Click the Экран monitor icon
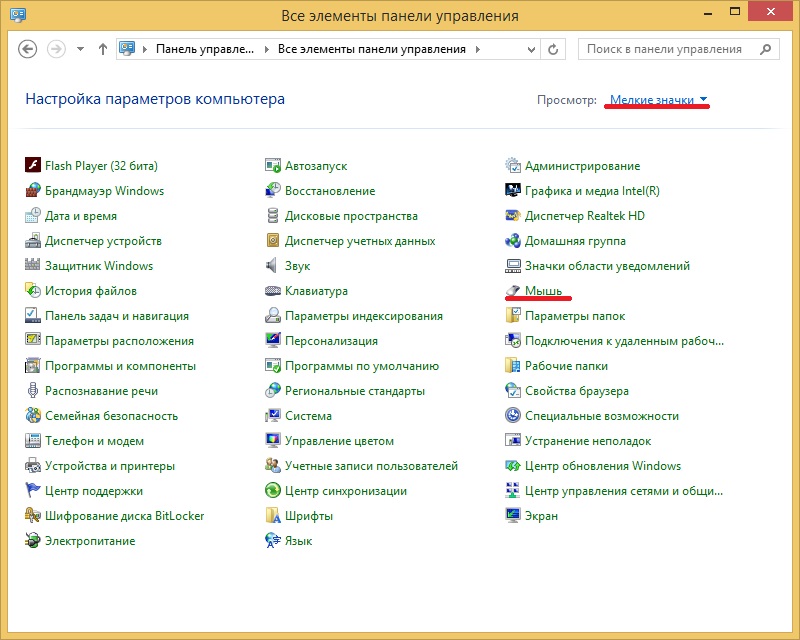Image resolution: width=800 pixels, height=640 pixels. tap(513, 515)
